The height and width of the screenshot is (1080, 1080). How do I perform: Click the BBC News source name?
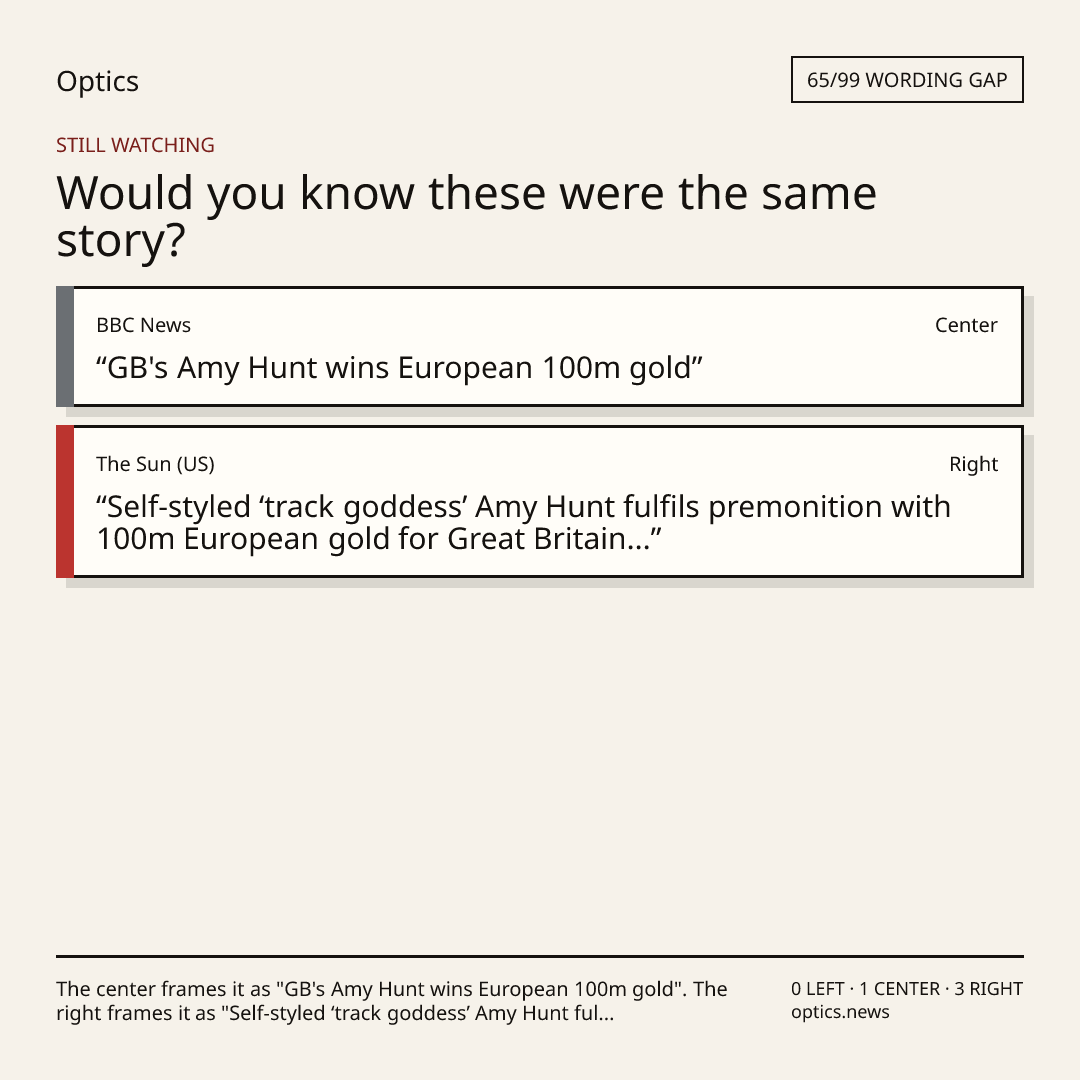click(143, 325)
